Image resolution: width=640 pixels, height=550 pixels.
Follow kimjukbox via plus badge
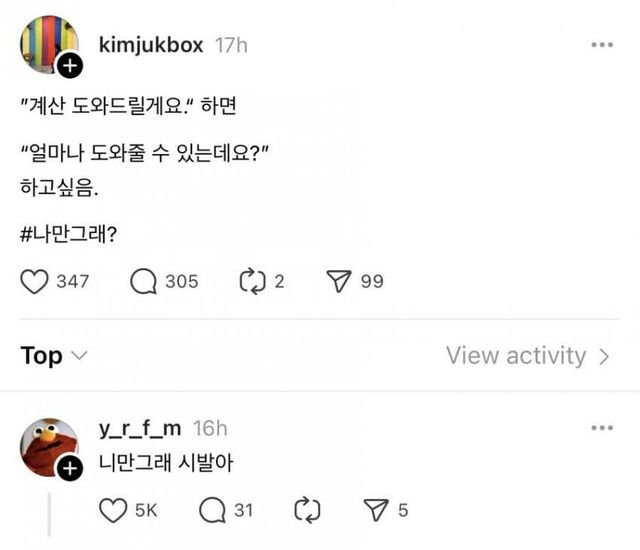tap(69, 68)
